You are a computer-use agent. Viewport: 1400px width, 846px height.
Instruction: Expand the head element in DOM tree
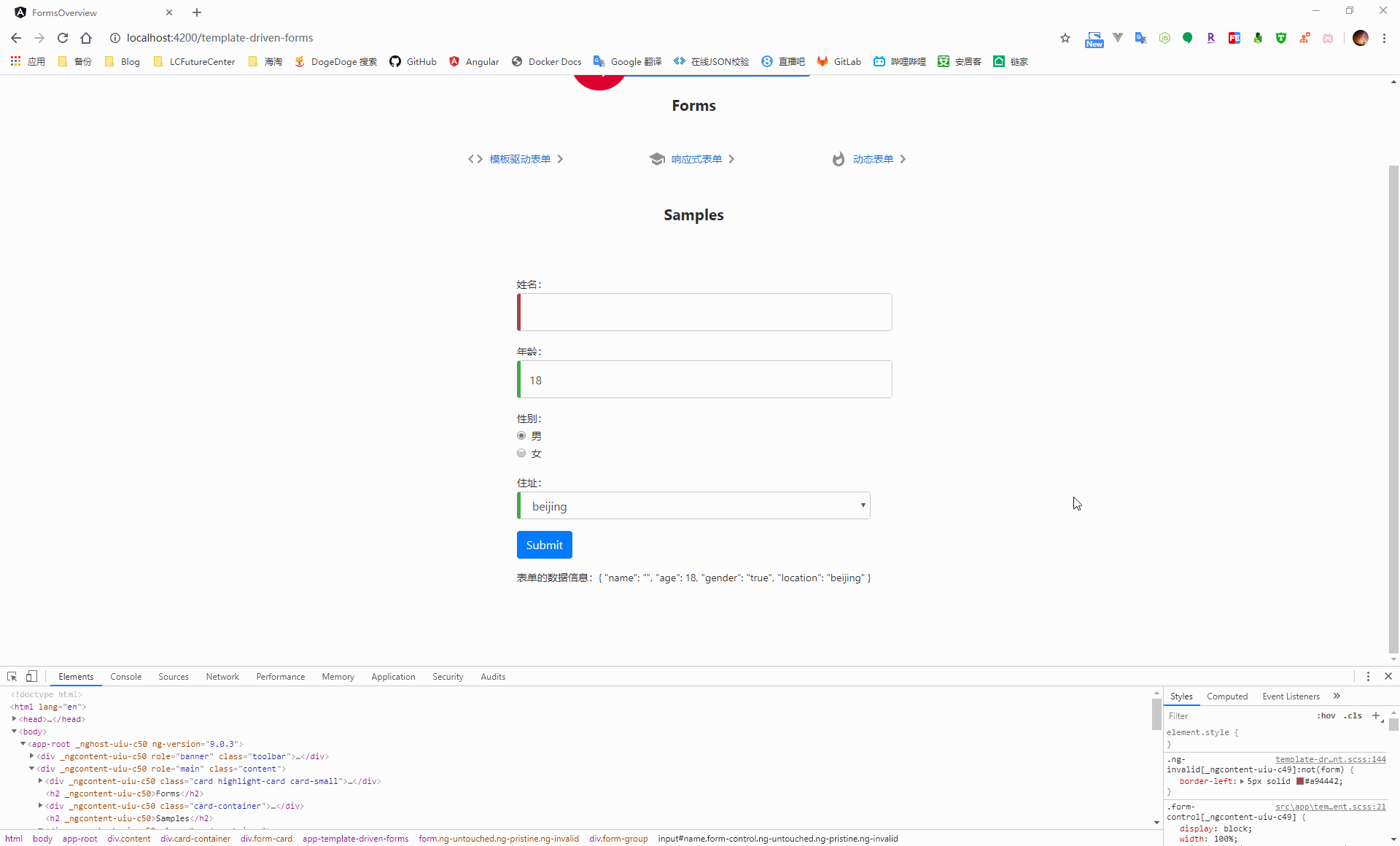click(15, 719)
